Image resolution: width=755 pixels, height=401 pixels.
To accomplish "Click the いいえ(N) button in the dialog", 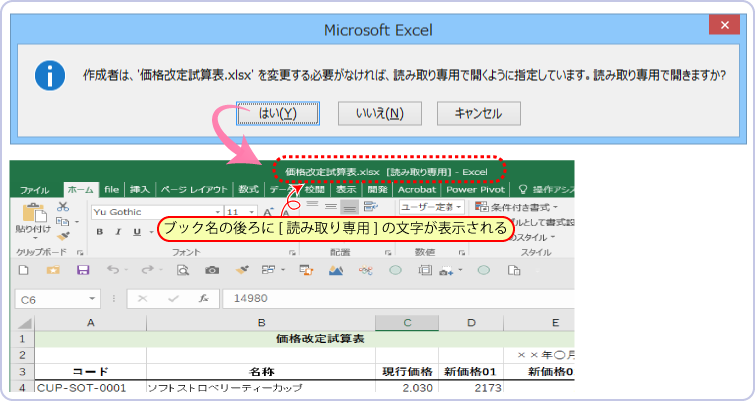I will [x=380, y=114].
